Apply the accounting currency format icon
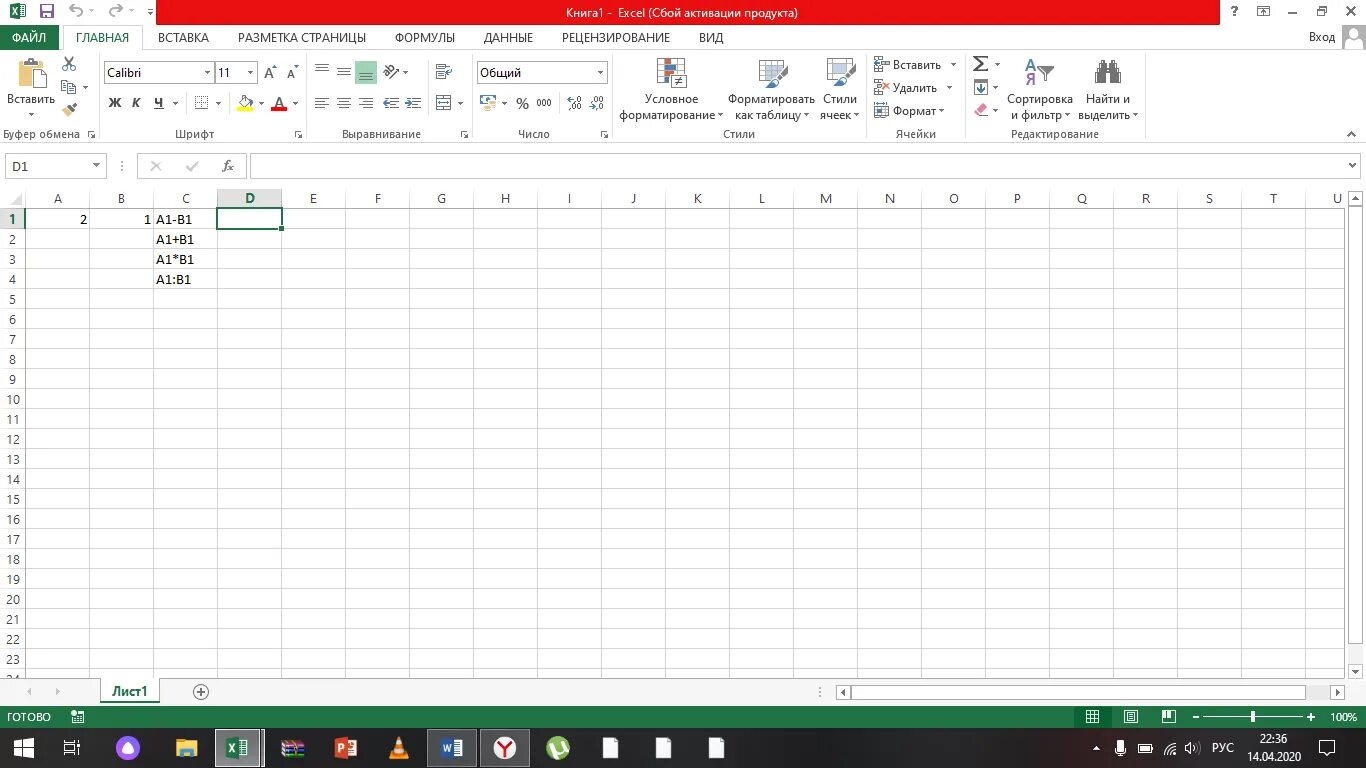Screen dimensions: 1366x768 click(x=488, y=103)
